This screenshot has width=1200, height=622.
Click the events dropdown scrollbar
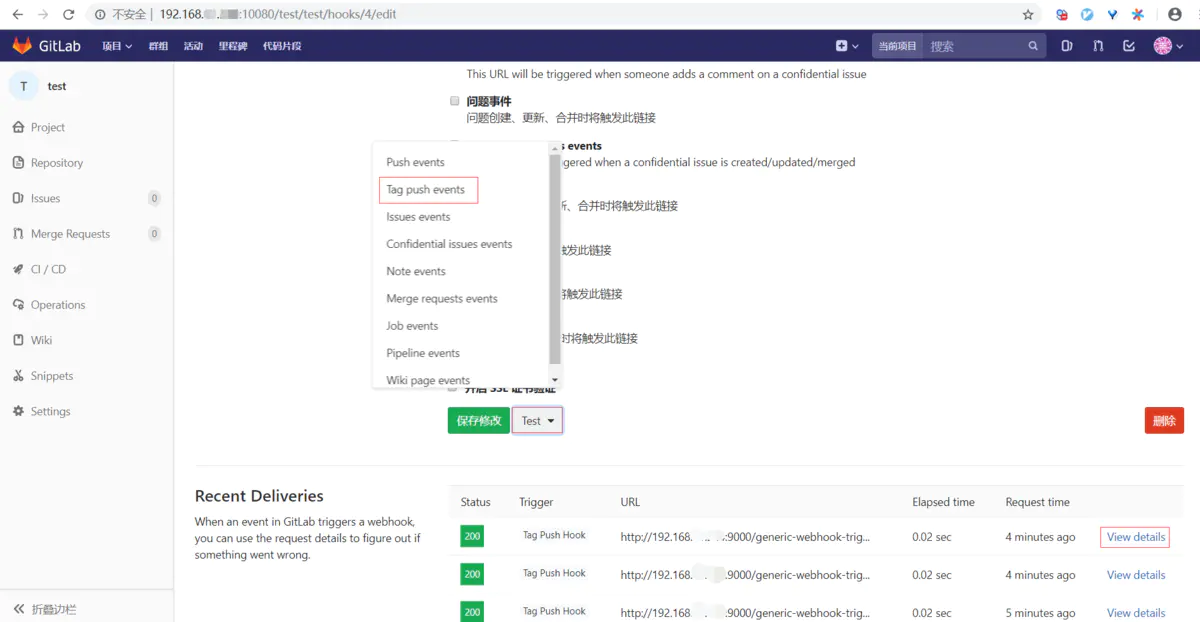coord(556,260)
